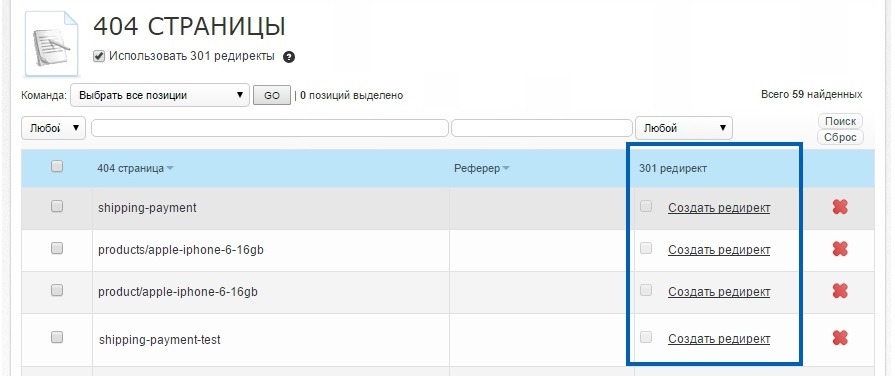Click the Поиск search button
Image resolution: width=895 pixels, height=376 pixels.
840,121
